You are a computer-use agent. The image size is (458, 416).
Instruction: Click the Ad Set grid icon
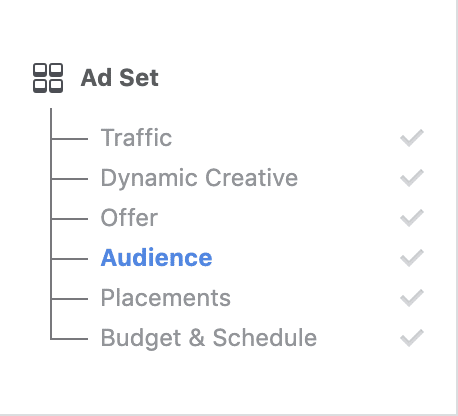[48, 78]
